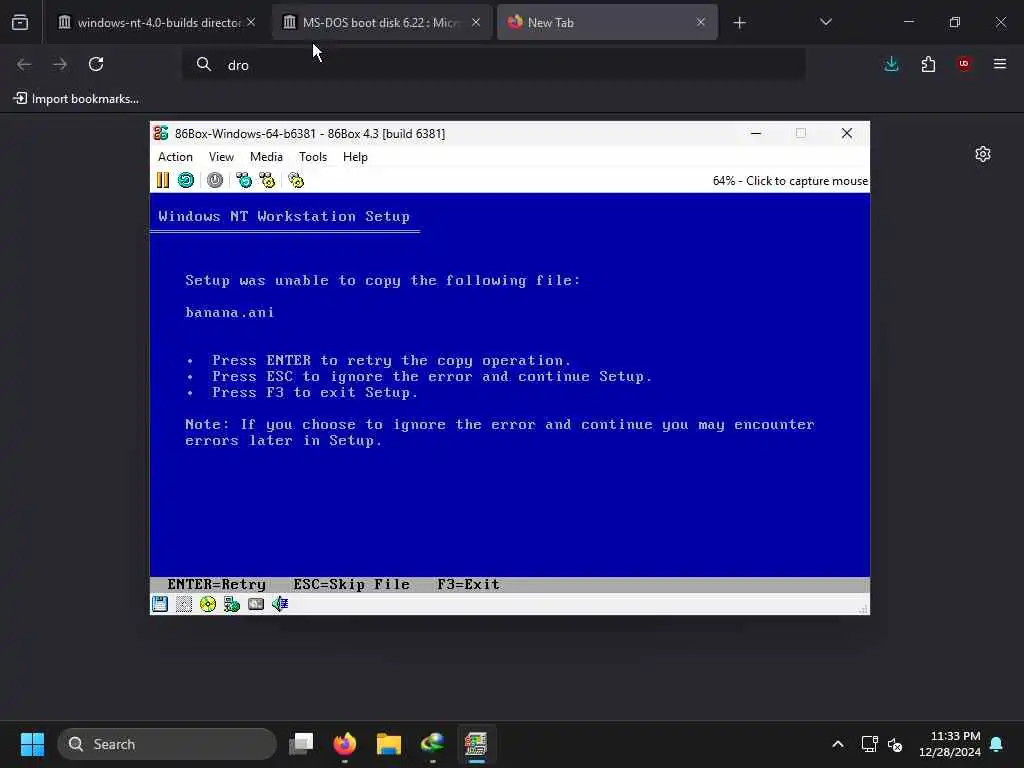Open 86Box settings via the gear-keys icon
Screen dimensions: 1024x768
pyautogui.click(x=296, y=180)
